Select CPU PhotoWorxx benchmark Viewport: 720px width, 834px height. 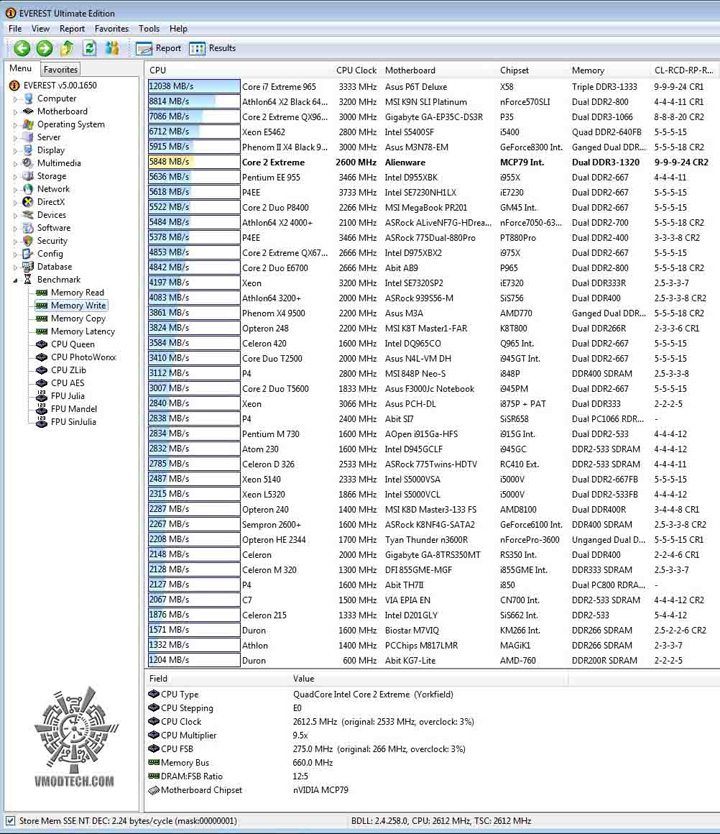[83, 357]
